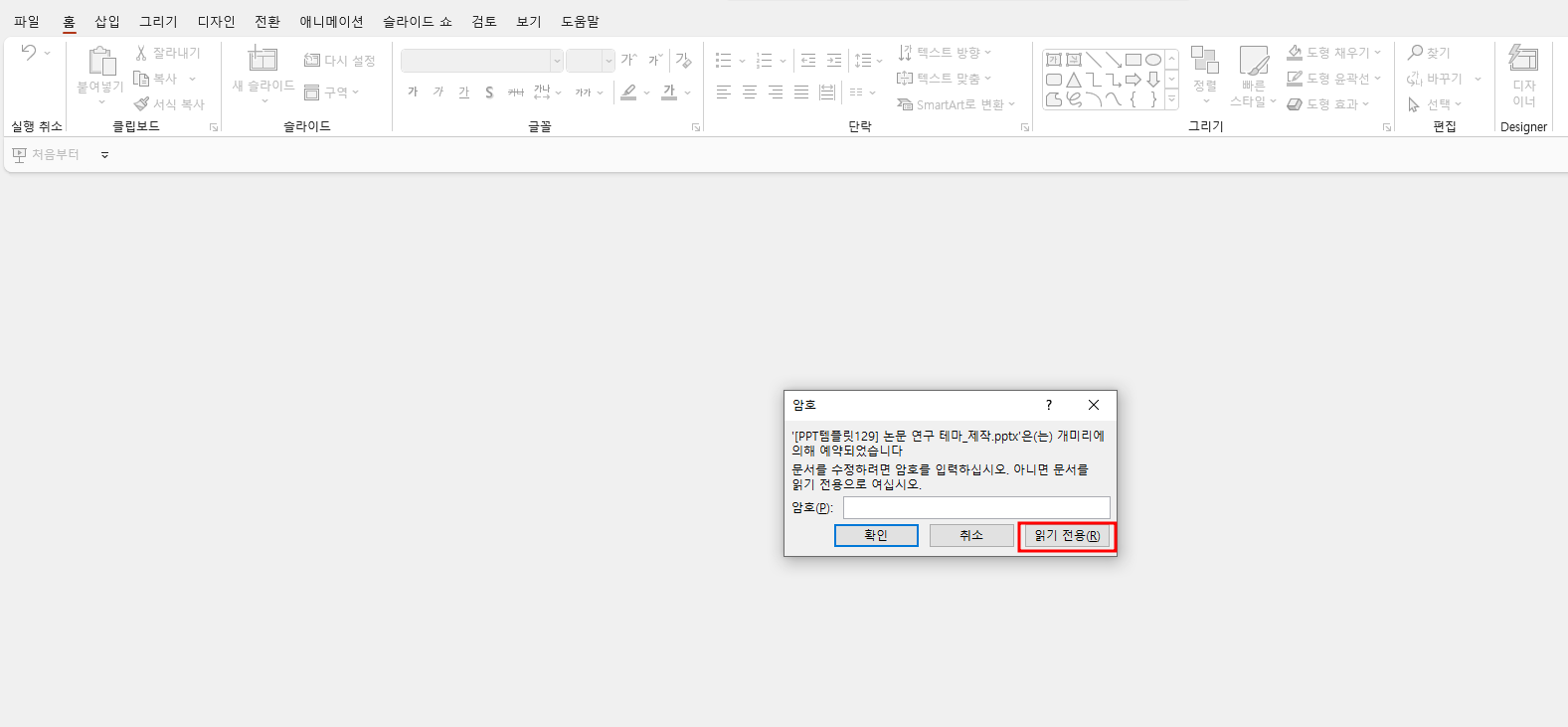1568x727 pixels.
Task: Expand the shapes gallery 'More' arrow
Action: tap(1172, 99)
